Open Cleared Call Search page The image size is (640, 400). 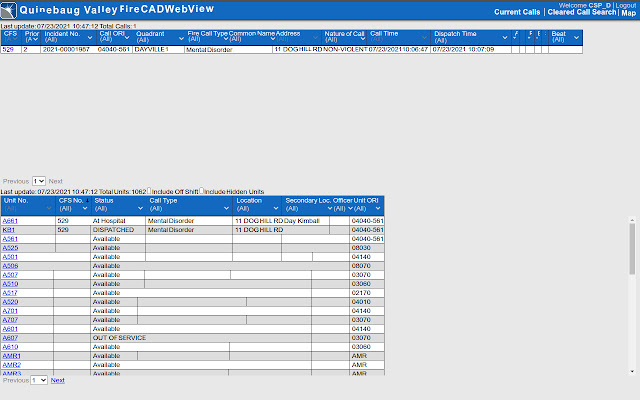point(581,12)
